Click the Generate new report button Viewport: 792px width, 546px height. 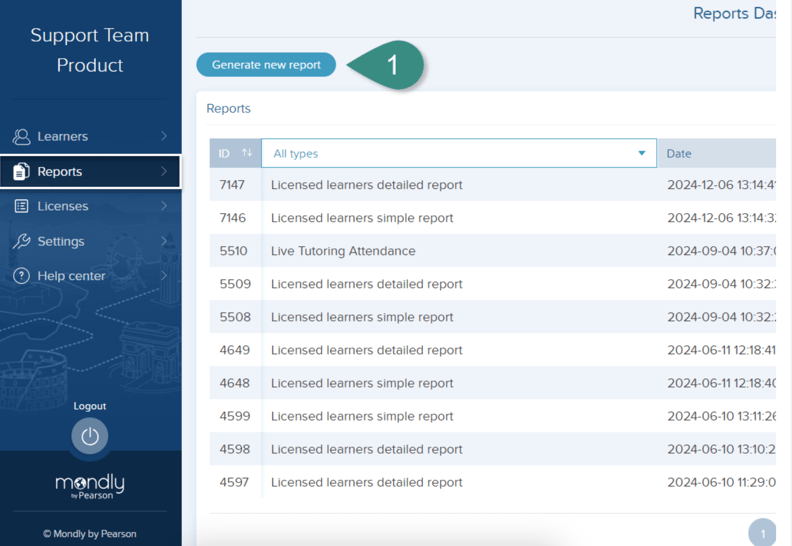266,65
